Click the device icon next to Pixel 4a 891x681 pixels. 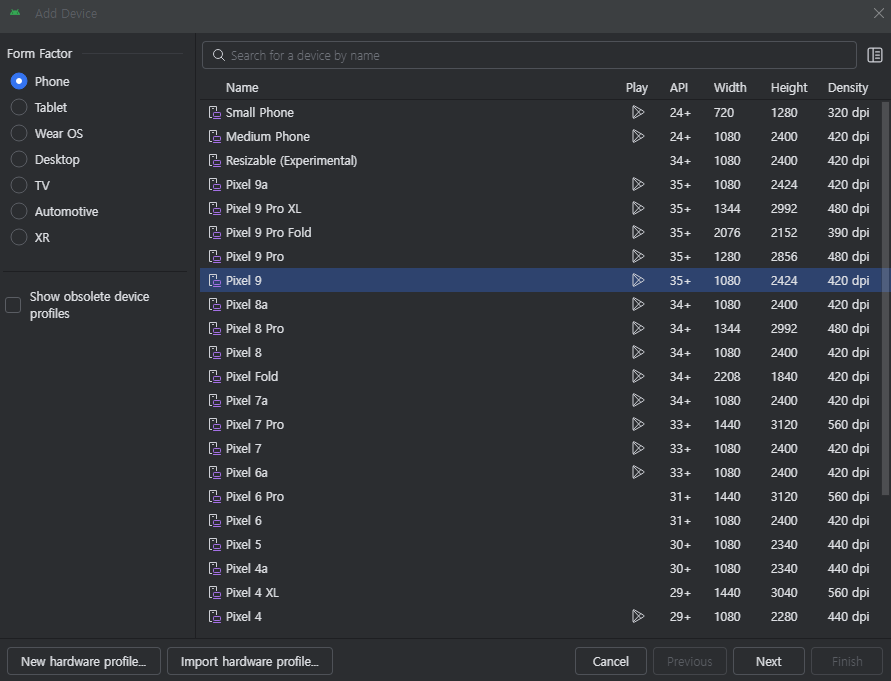215,568
